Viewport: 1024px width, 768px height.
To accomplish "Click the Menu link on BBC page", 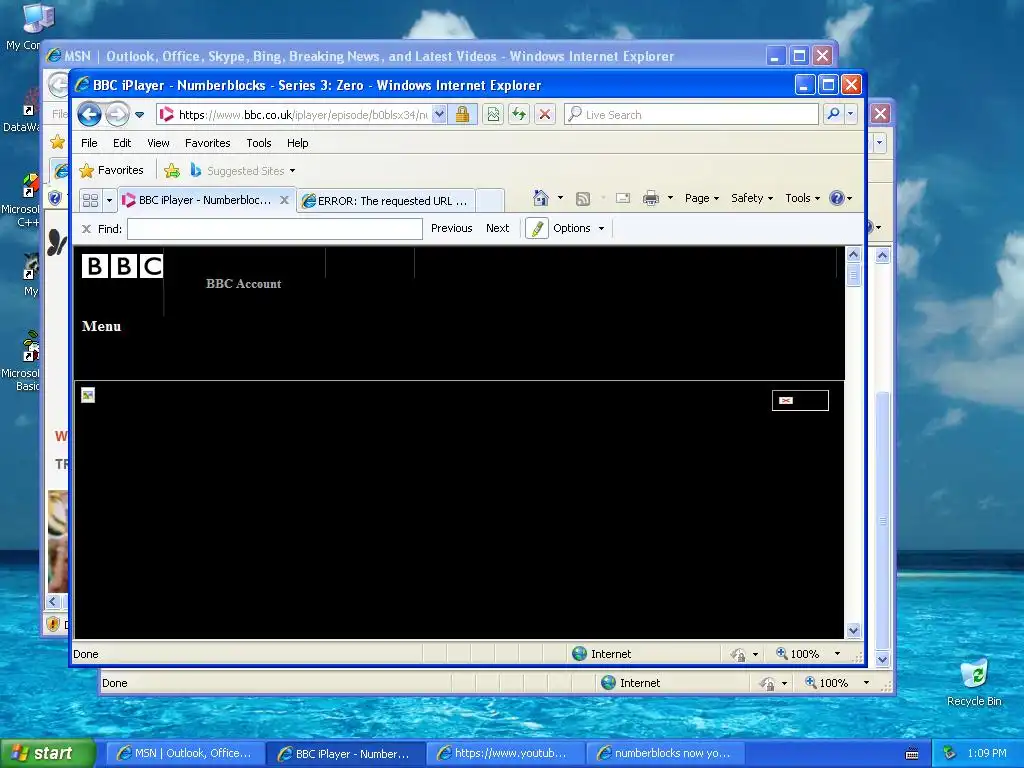I will pyautogui.click(x=101, y=326).
